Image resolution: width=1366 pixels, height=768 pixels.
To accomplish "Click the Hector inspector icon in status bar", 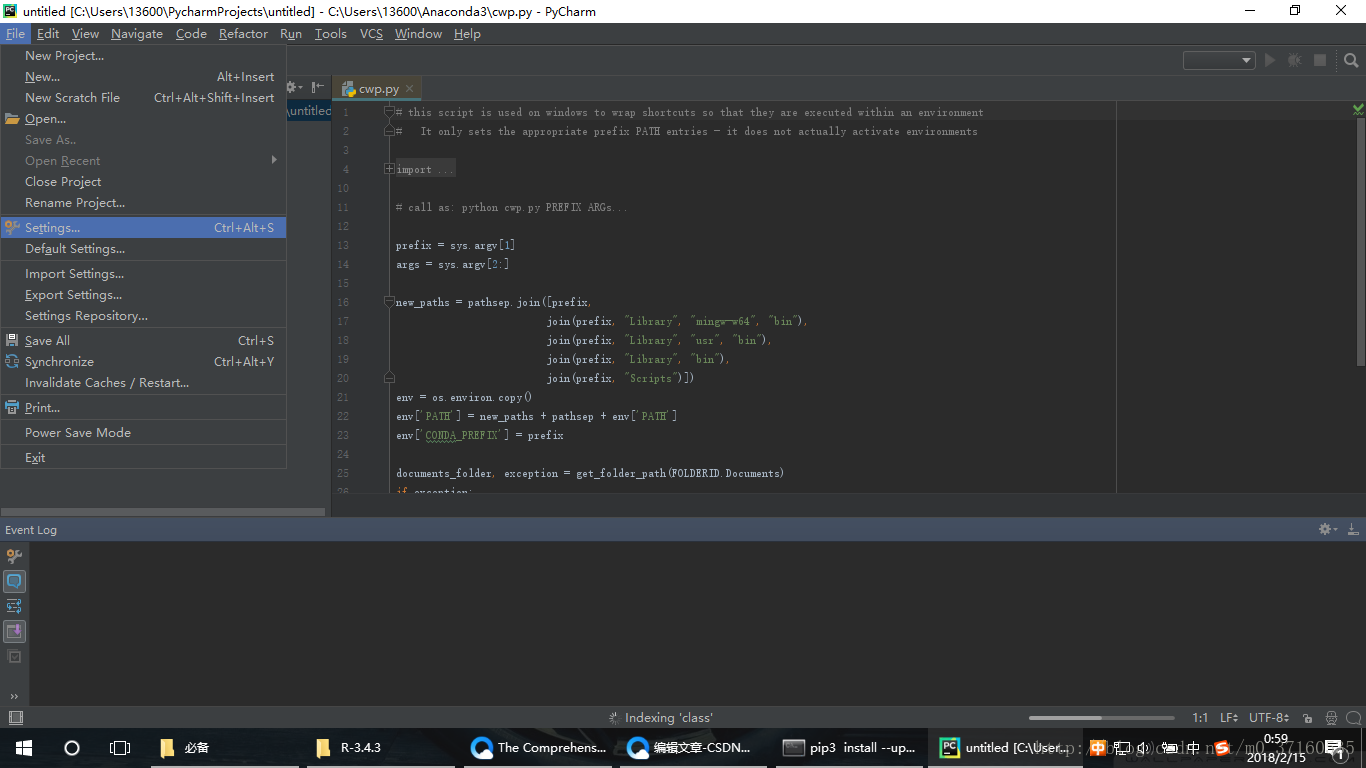I will (1331, 718).
